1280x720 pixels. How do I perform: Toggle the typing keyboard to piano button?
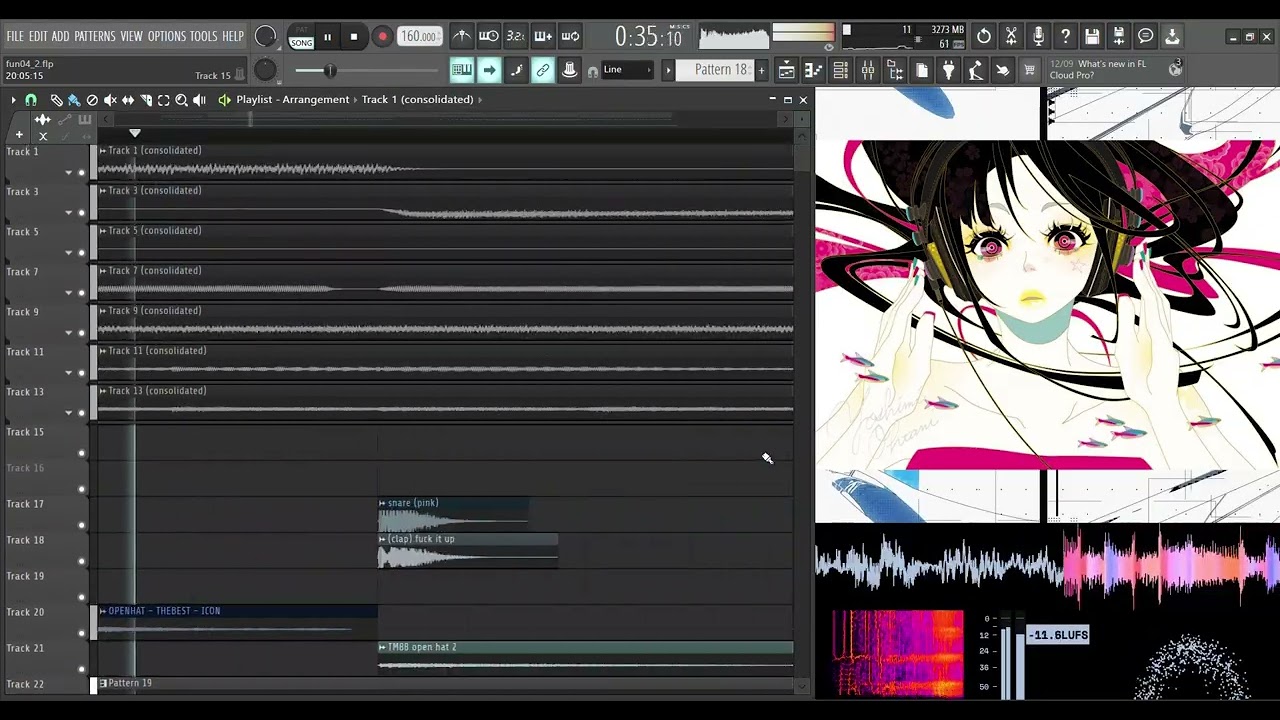[462, 70]
